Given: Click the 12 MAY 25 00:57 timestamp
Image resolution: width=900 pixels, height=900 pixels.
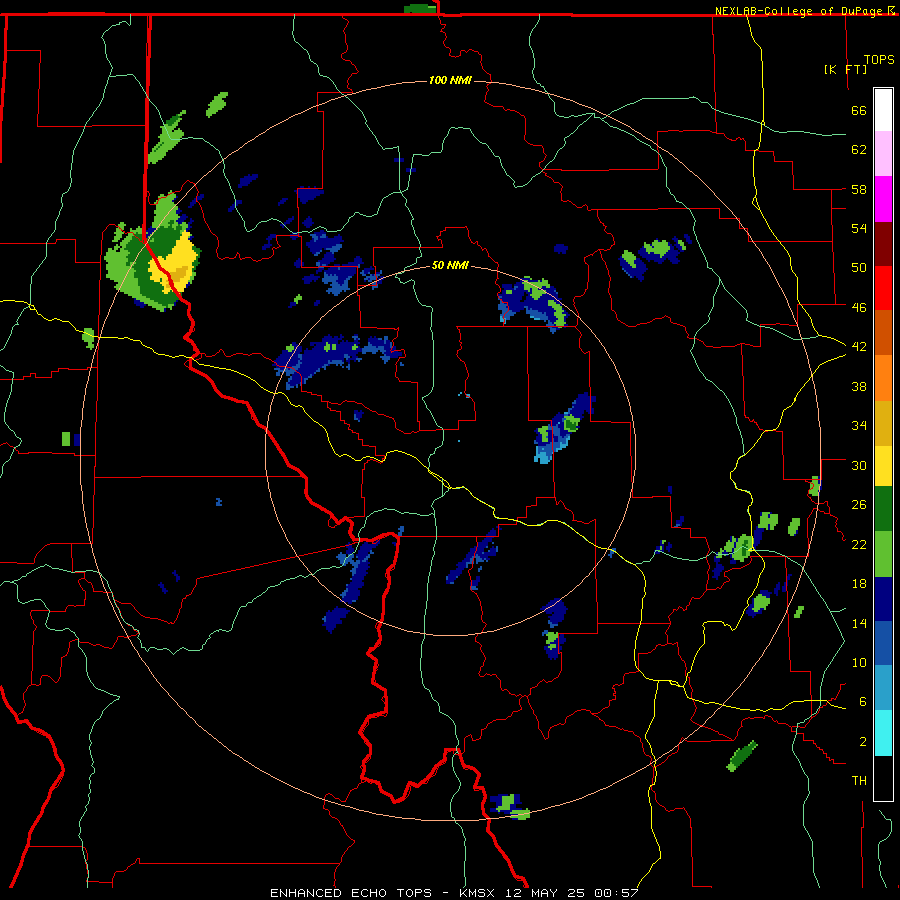Looking at the screenshot, I should [572, 893].
